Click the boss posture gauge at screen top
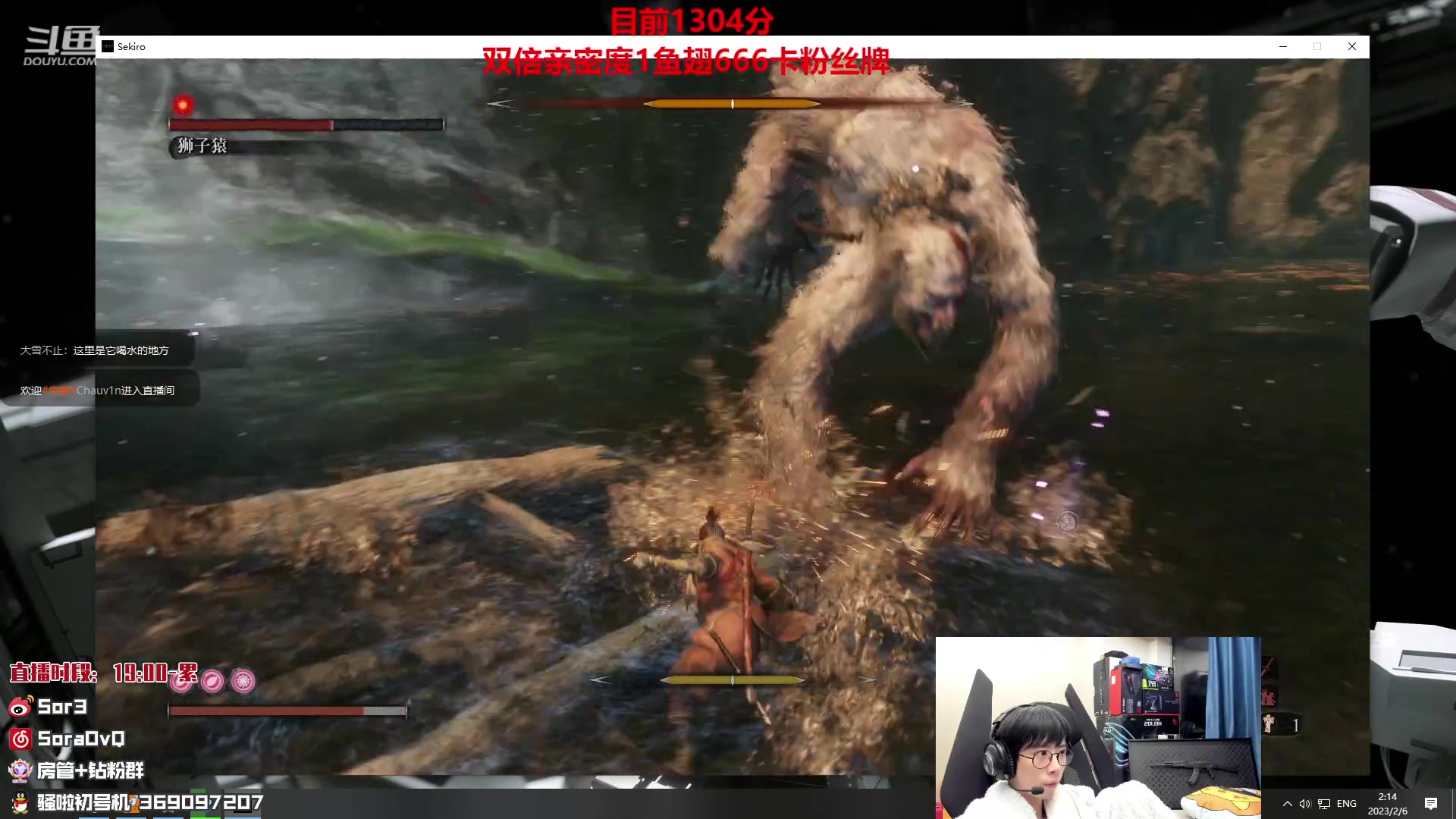Screen dimensions: 1456x819 pyautogui.click(x=732, y=103)
